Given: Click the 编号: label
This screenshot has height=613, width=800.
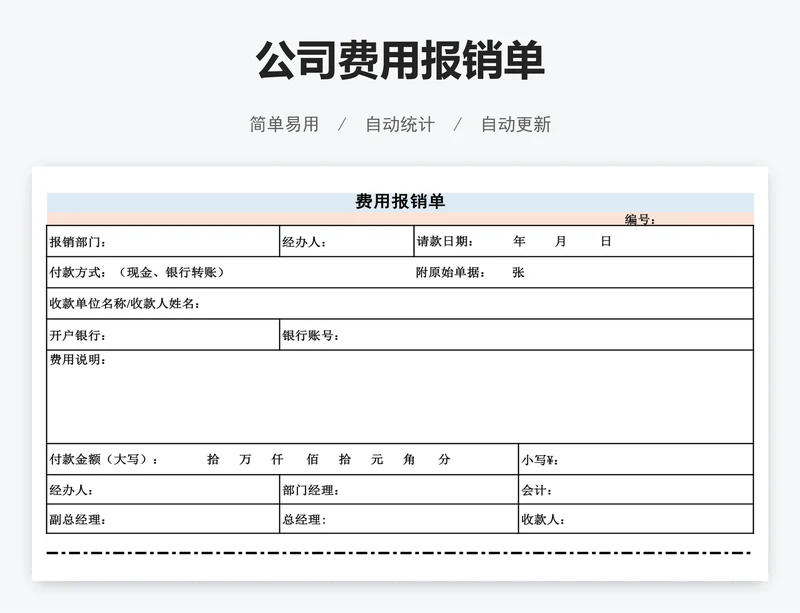Looking at the screenshot, I should click(640, 219).
